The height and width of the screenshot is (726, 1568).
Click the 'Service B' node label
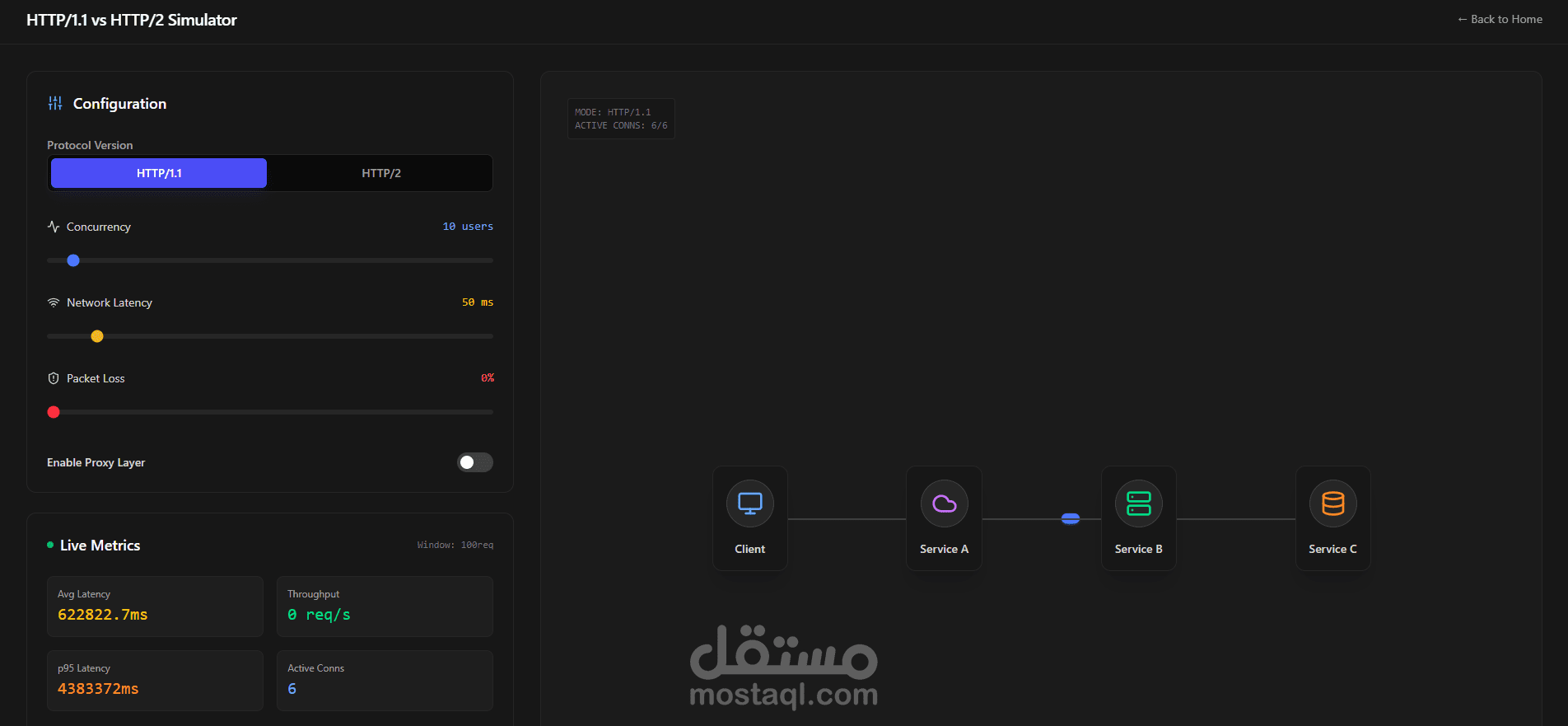(1139, 549)
